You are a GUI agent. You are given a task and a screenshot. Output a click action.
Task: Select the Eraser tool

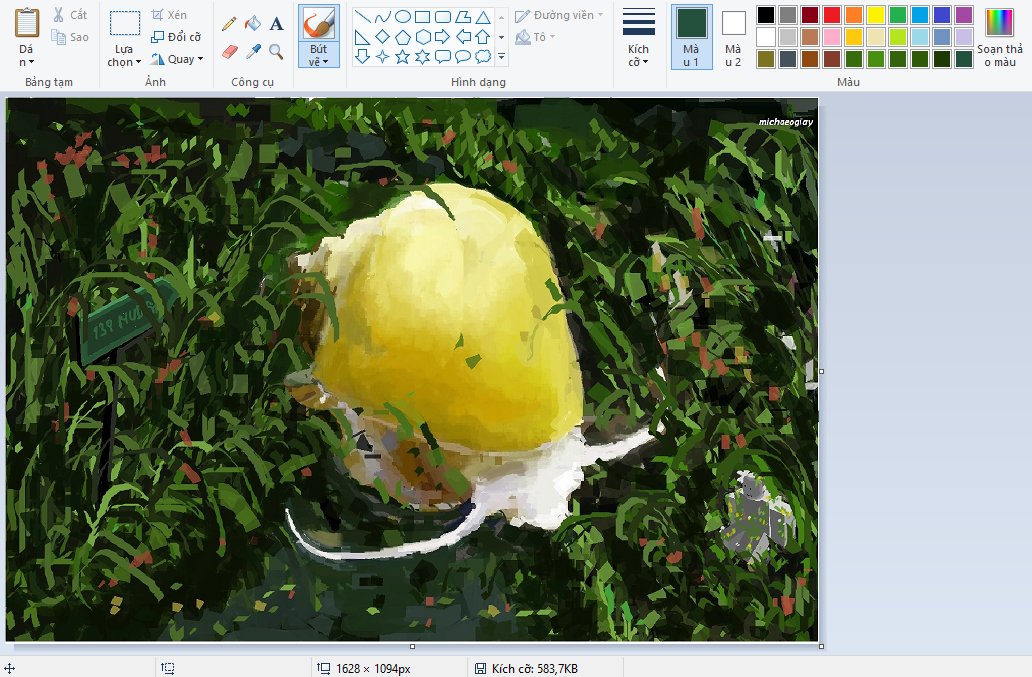229,51
